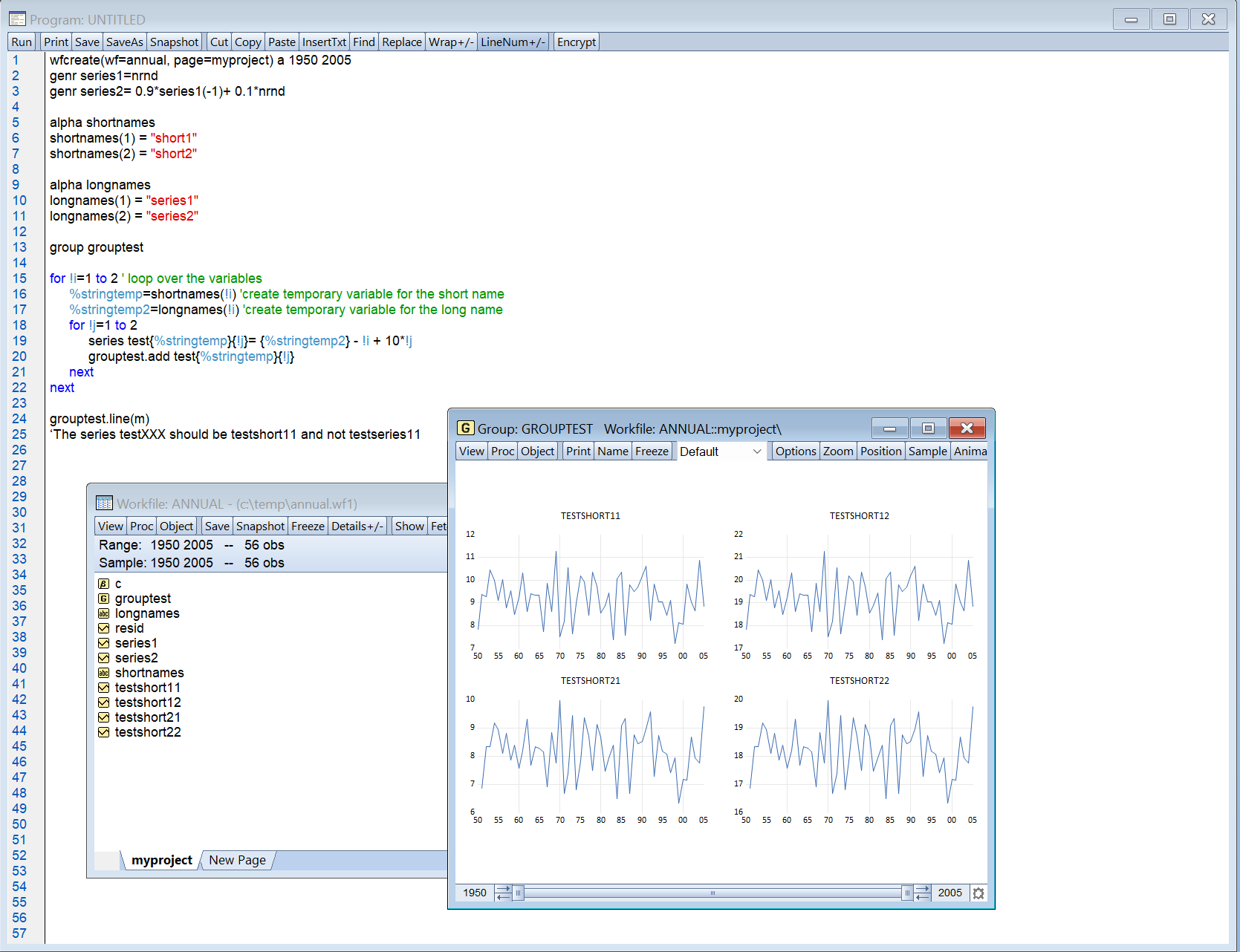
Task: Select grouptest group icon in workfile
Action: [103, 599]
